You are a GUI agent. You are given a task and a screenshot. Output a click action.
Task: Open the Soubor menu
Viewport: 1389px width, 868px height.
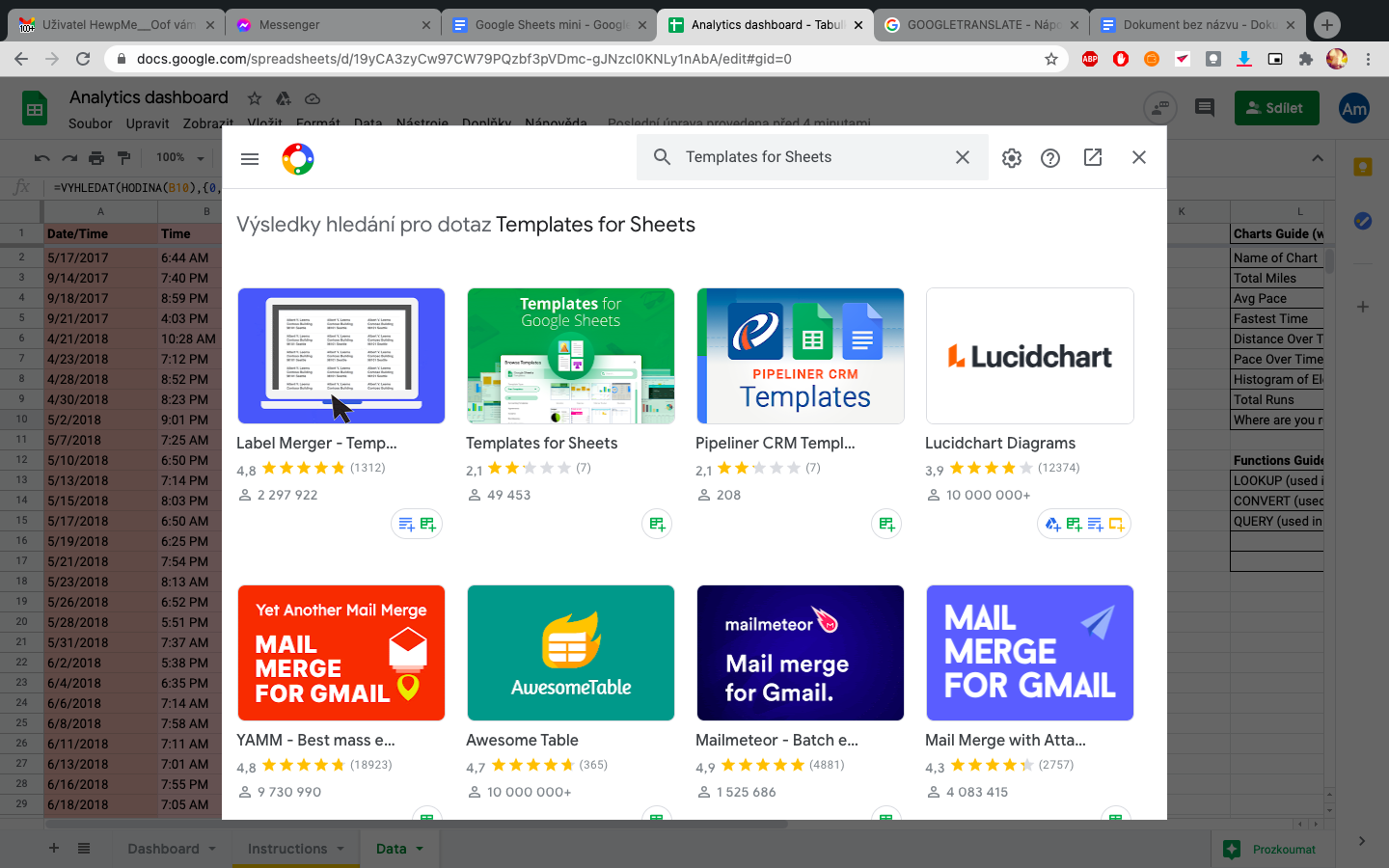91,123
